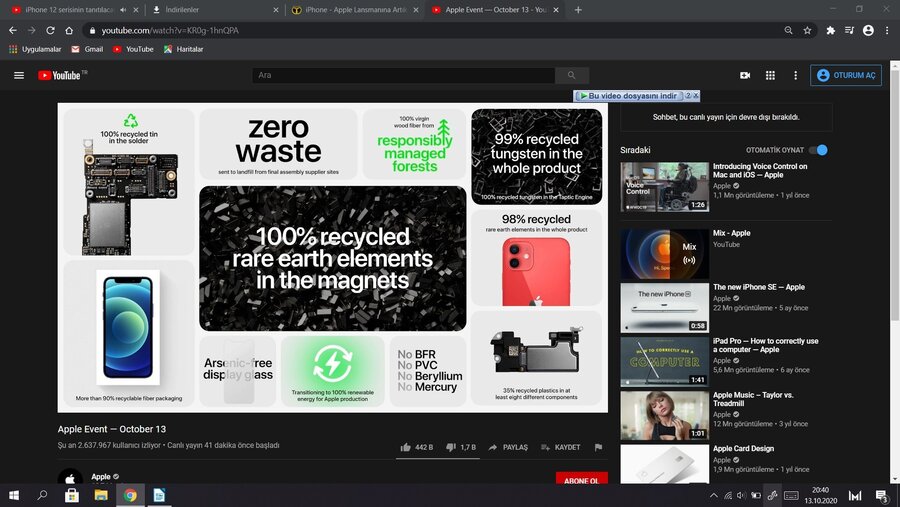Open volume control in system tray
Viewport: 900px width, 507px height.
pyautogui.click(x=742, y=495)
